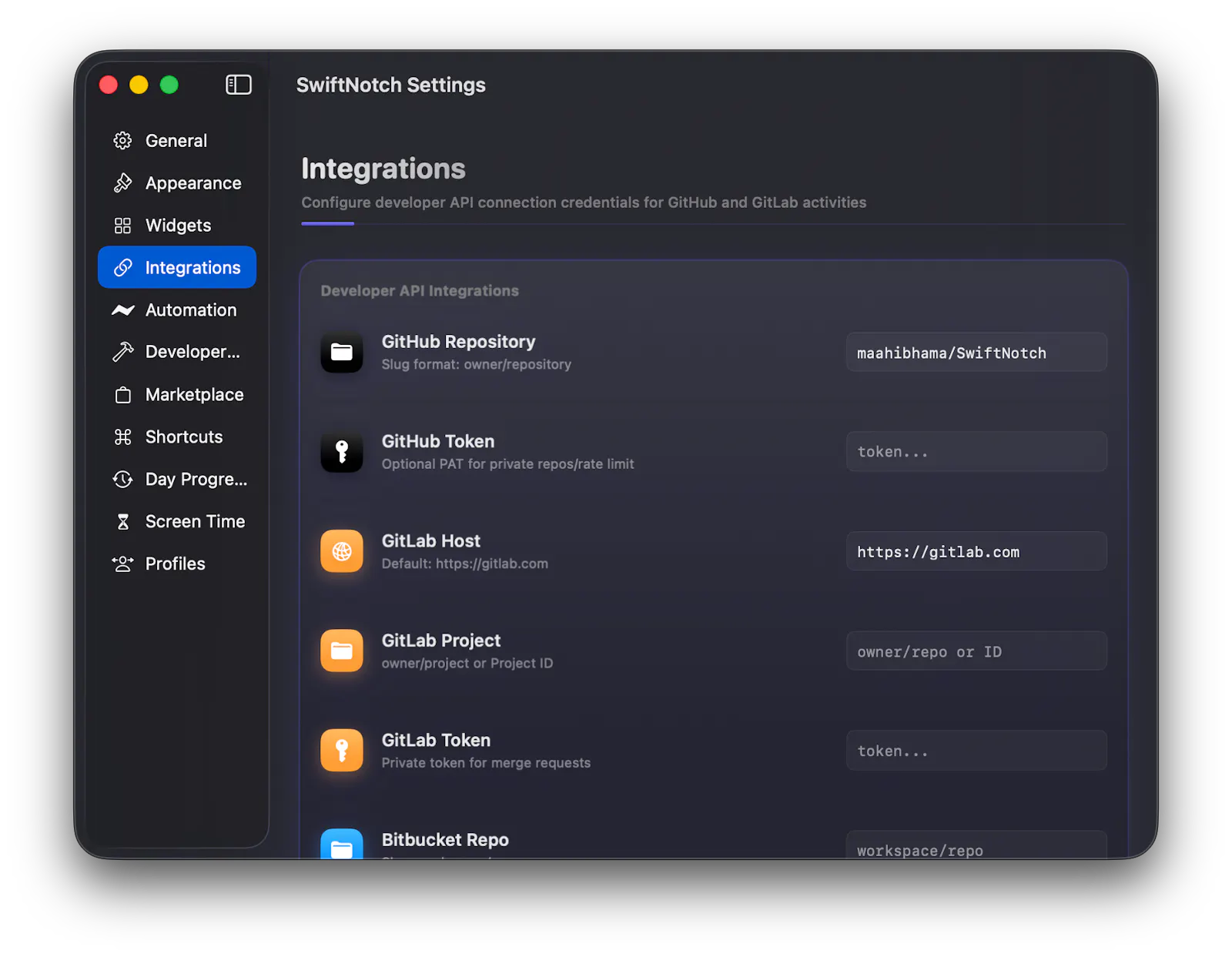Click the GitLab Token label
The image size is (1232, 957).
[x=436, y=740]
